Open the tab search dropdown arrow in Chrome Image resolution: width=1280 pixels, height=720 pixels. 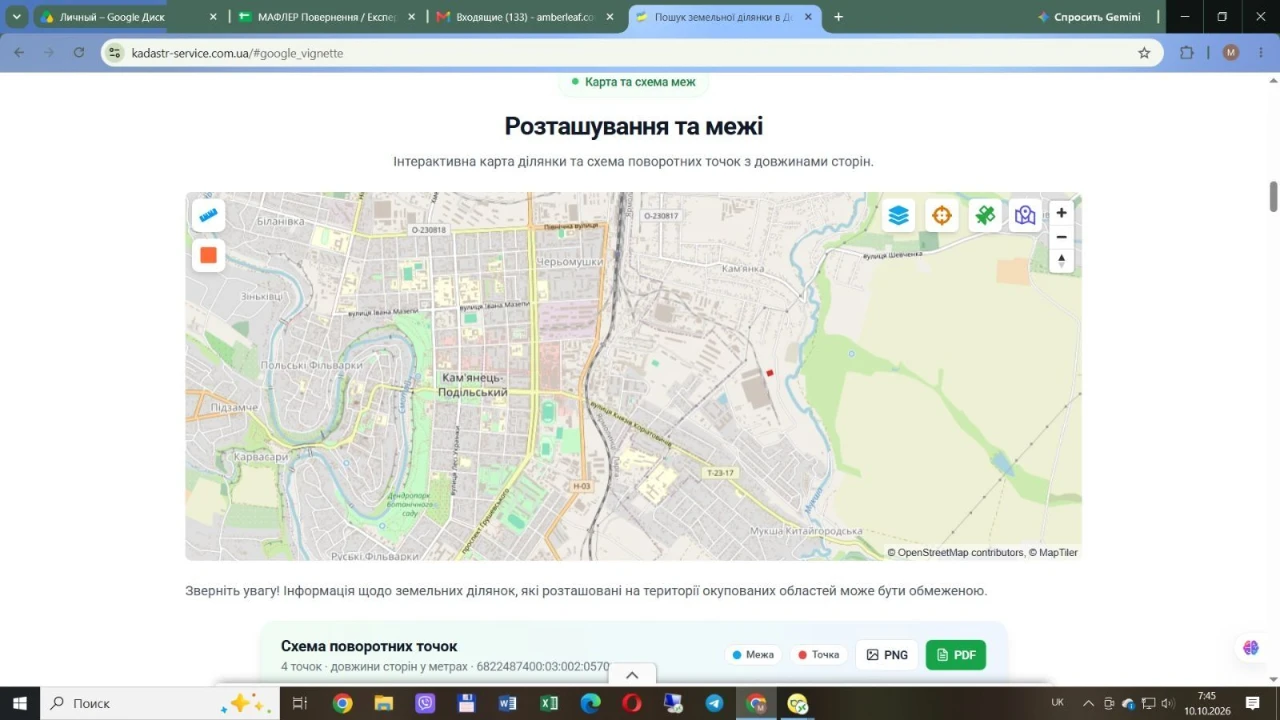17,17
